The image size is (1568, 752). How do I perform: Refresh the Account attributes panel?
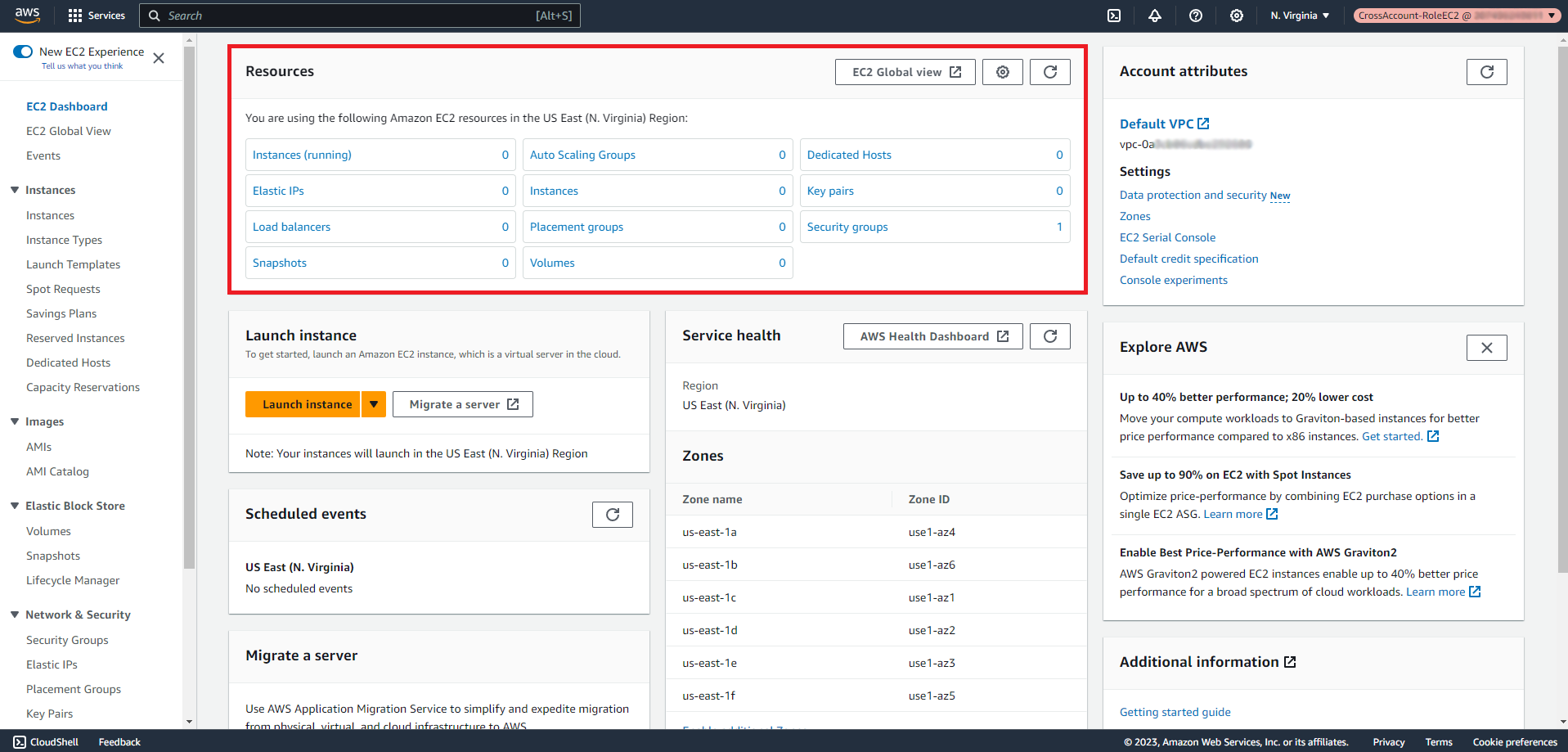coord(1486,72)
